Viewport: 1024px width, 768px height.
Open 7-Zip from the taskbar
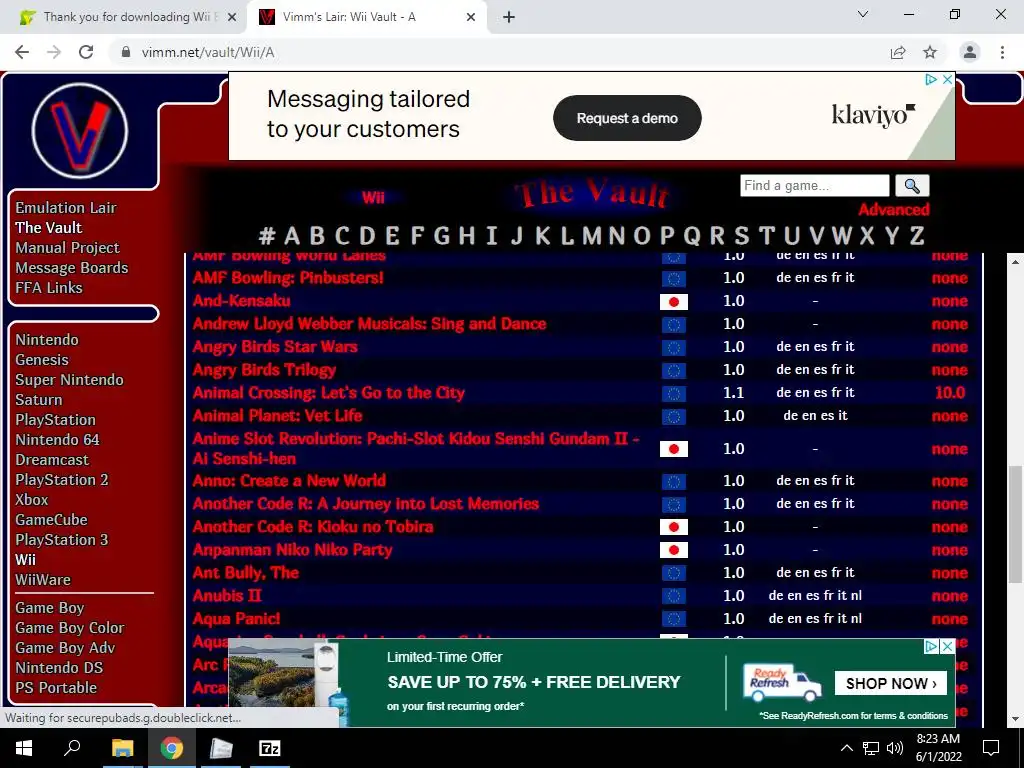coord(270,748)
